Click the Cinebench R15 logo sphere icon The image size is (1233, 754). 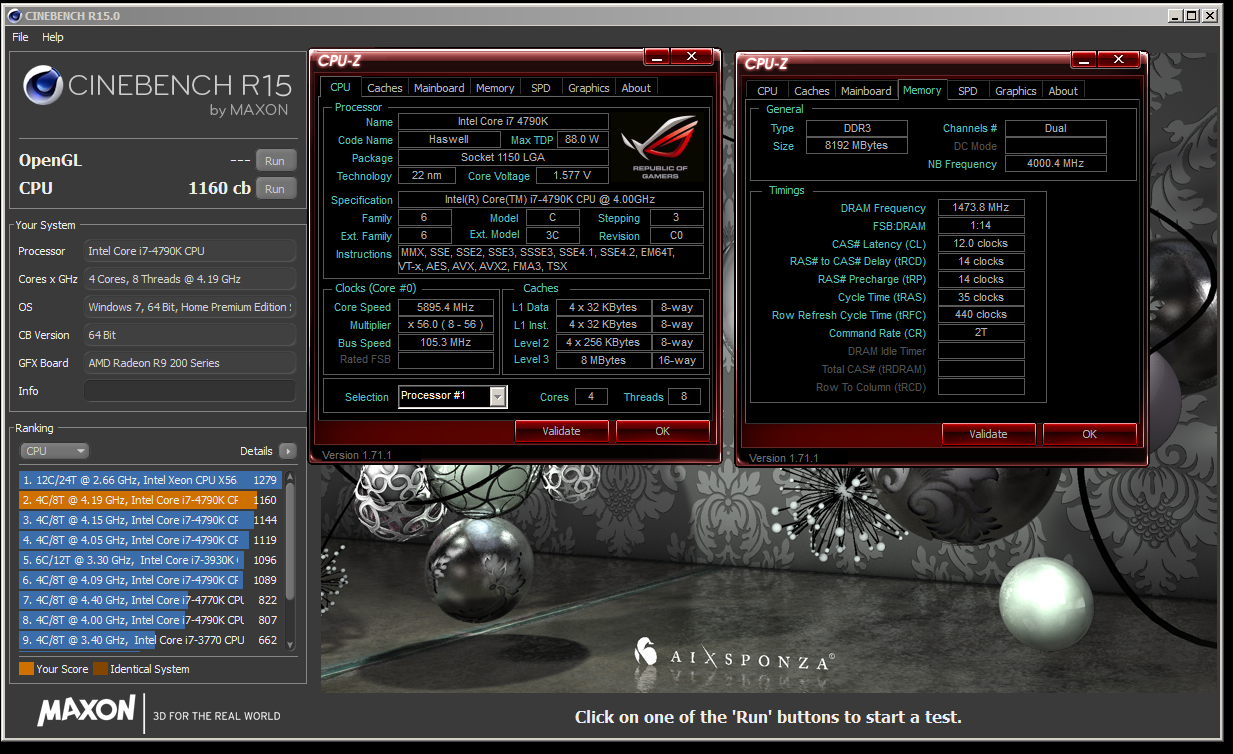point(43,86)
